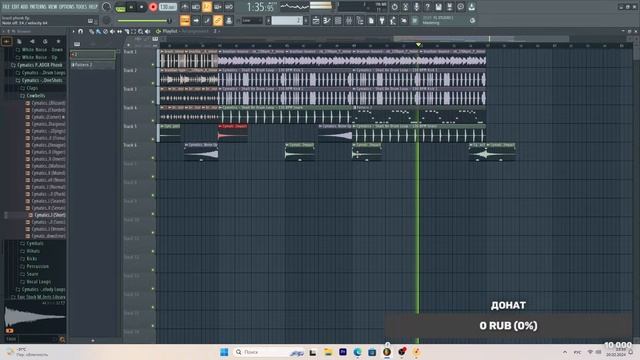The image size is (640, 360).
Task: Click the one-click audio recording microphone icon
Action: point(416,7)
